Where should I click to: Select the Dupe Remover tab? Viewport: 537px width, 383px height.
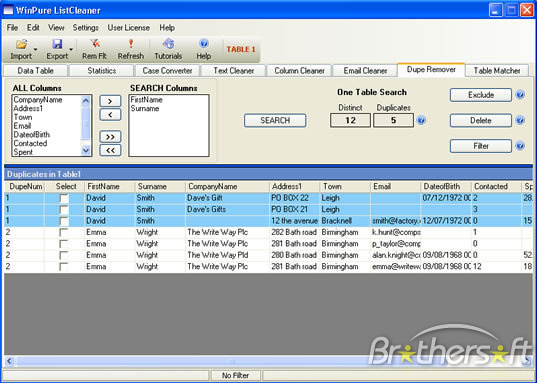(x=431, y=70)
